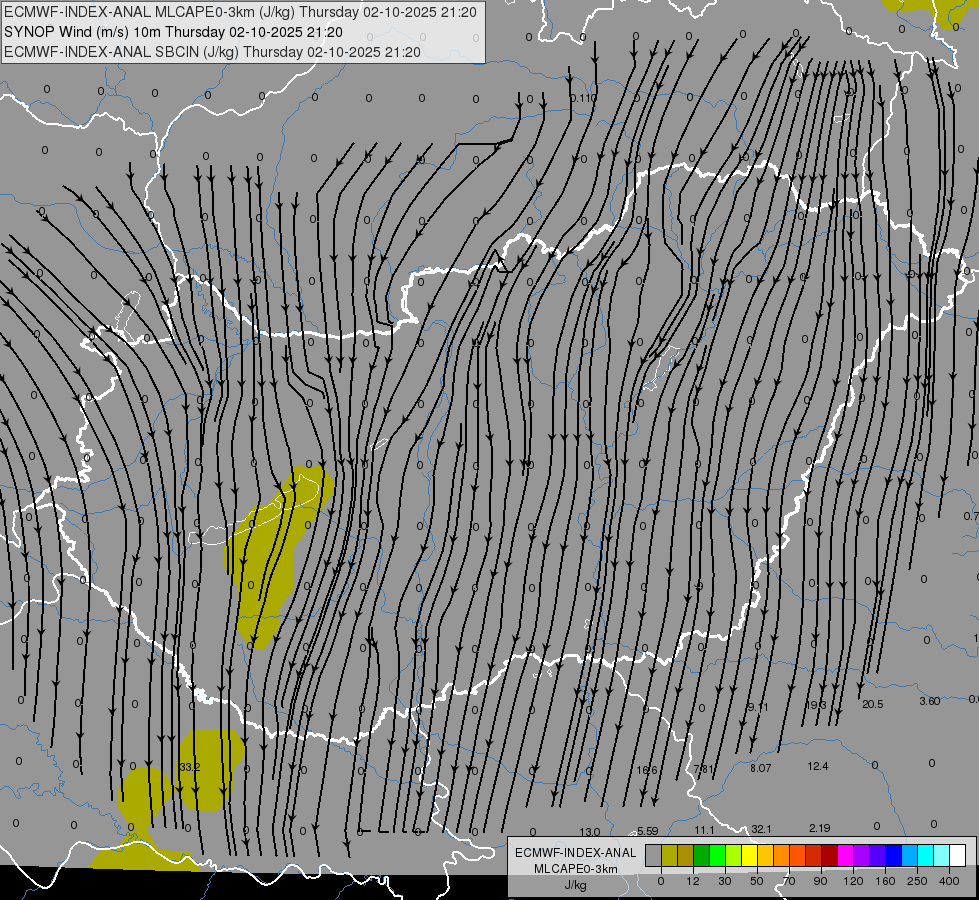
Task: Click the SBCIN header line
Action: click(212, 52)
